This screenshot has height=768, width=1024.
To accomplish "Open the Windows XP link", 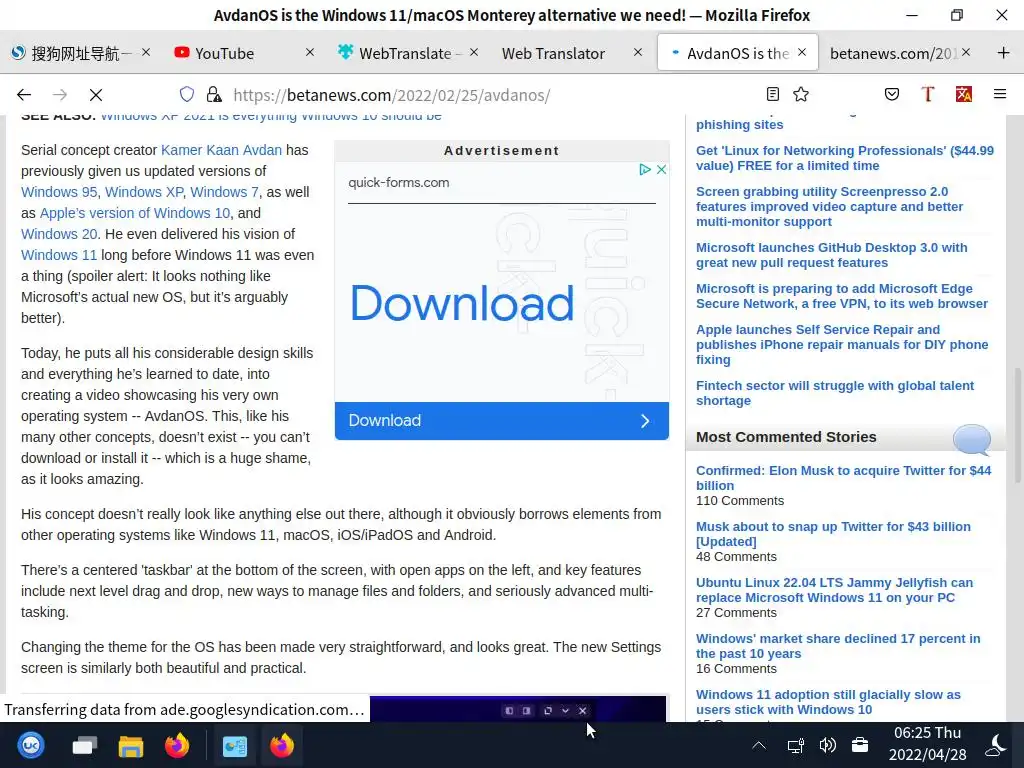I will coord(144,192).
